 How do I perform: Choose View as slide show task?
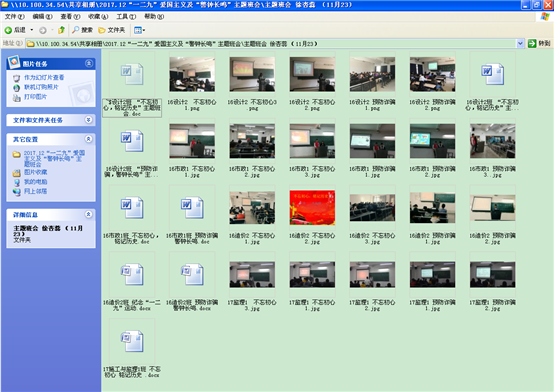coord(44,77)
